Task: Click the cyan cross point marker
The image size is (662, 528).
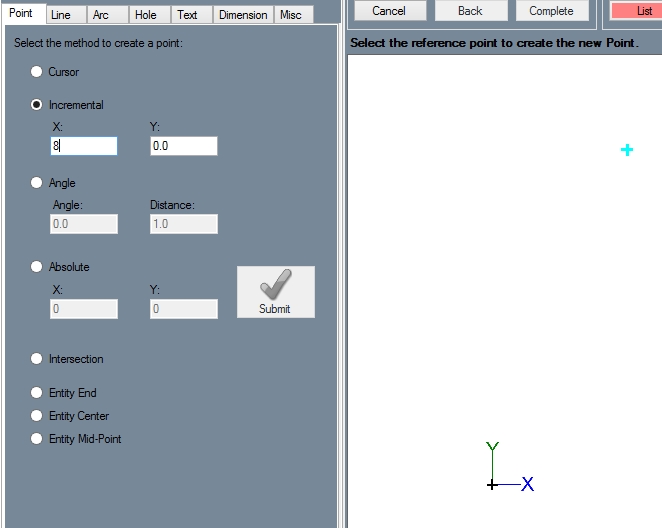Action: pos(627,150)
